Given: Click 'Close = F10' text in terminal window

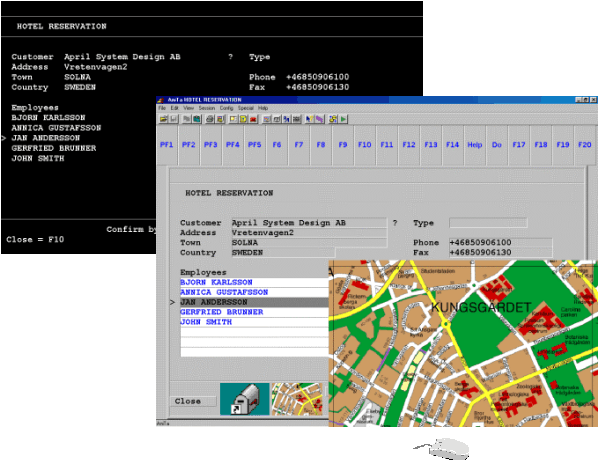Looking at the screenshot, I should (35, 240).
